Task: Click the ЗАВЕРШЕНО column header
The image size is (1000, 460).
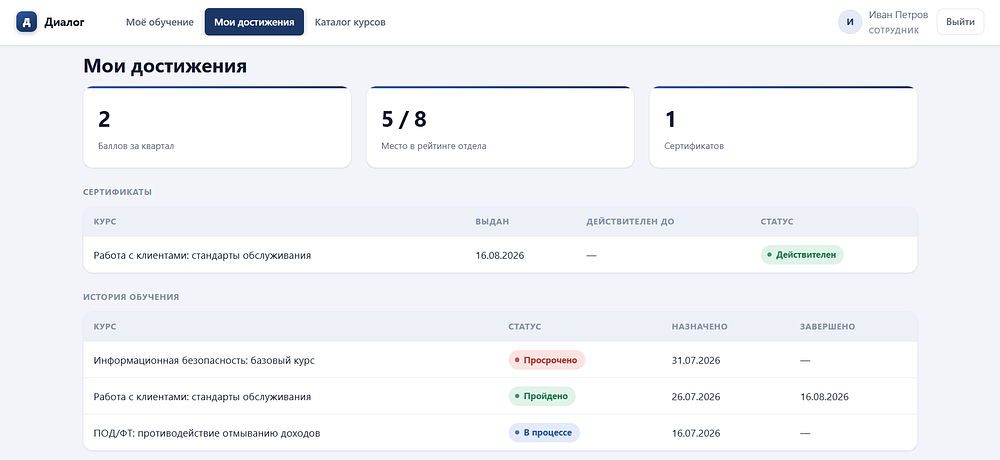Action: (x=827, y=327)
